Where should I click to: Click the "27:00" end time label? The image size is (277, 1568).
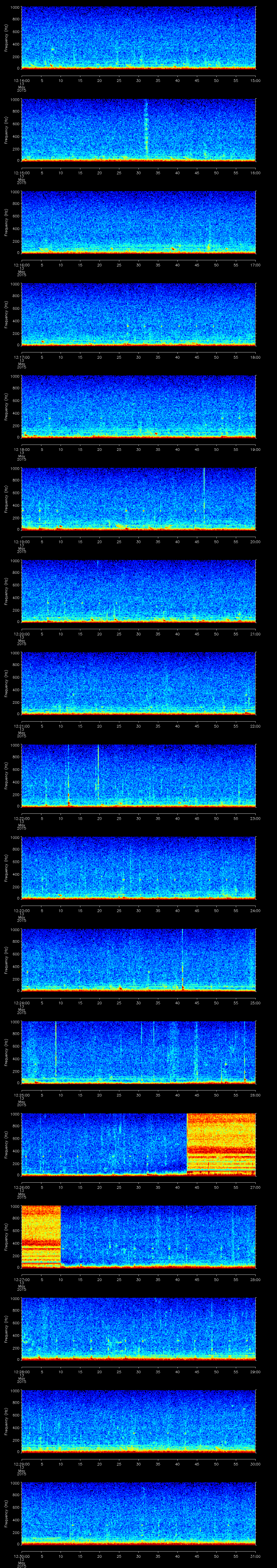pos(256,1187)
